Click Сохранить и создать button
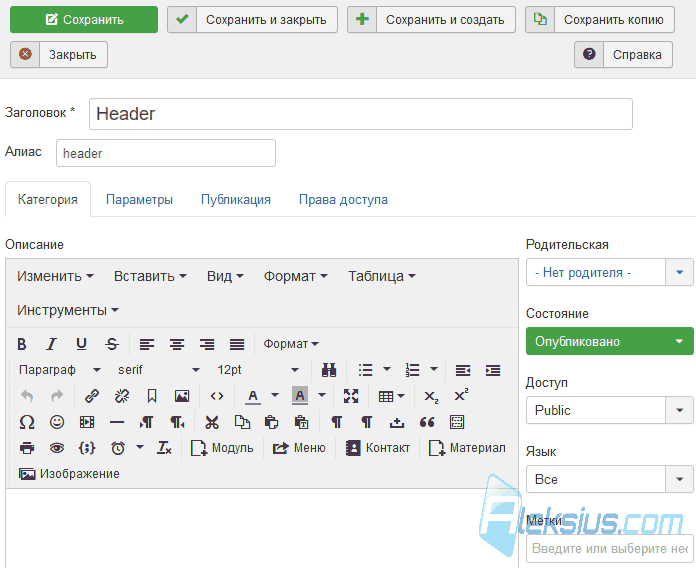 pos(431,20)
